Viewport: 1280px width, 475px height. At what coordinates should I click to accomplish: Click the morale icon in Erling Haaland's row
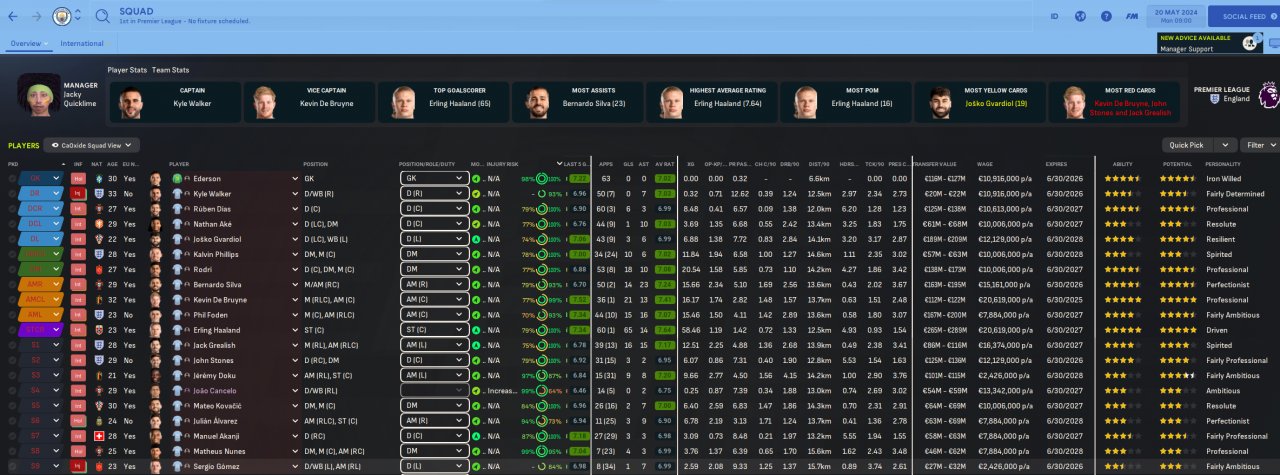click(476, 329)
